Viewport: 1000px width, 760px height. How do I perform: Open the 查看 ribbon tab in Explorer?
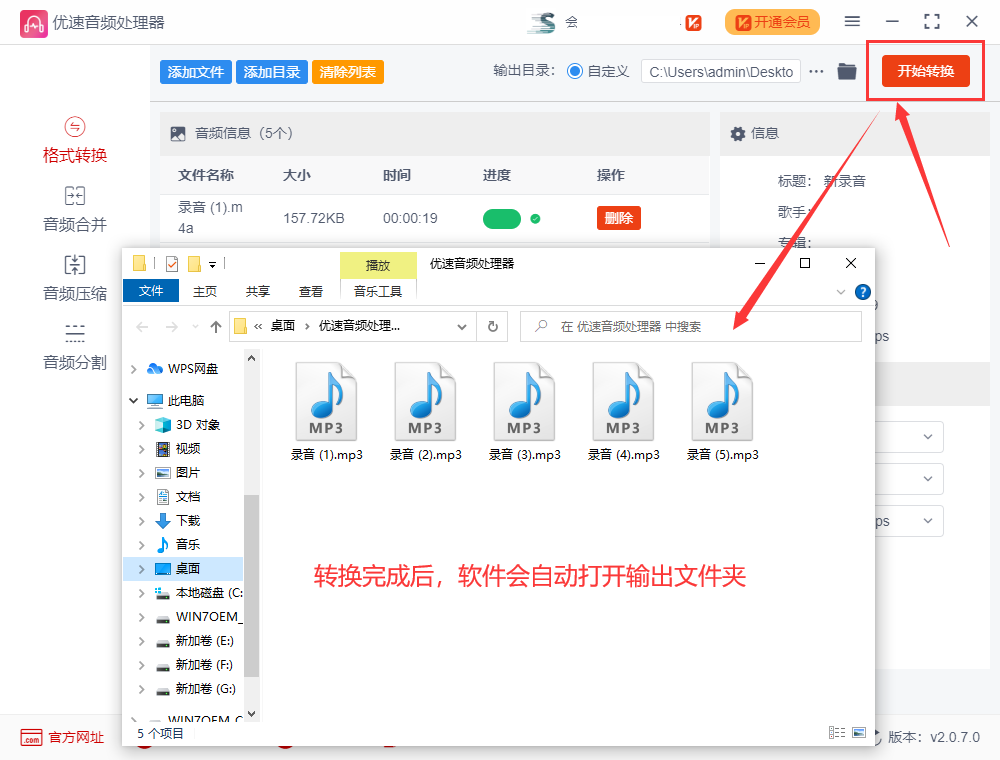tap(311, 291)
